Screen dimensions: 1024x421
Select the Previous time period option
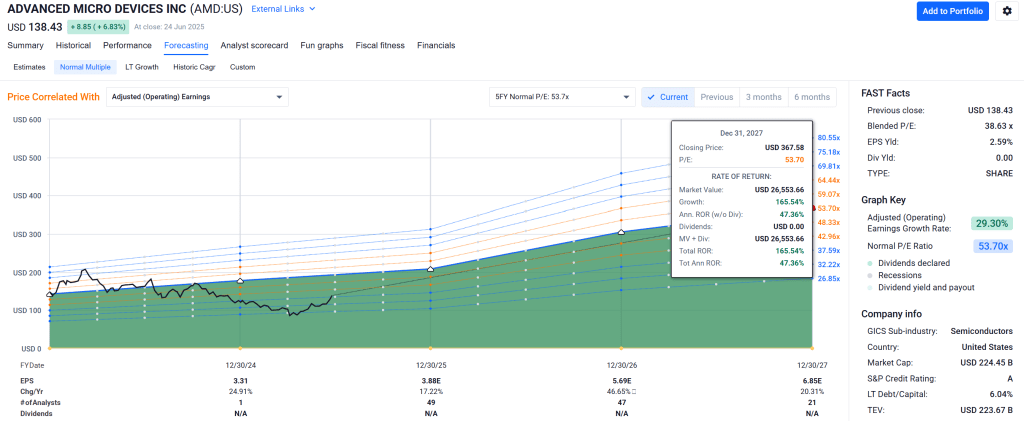tap(716, 97)
